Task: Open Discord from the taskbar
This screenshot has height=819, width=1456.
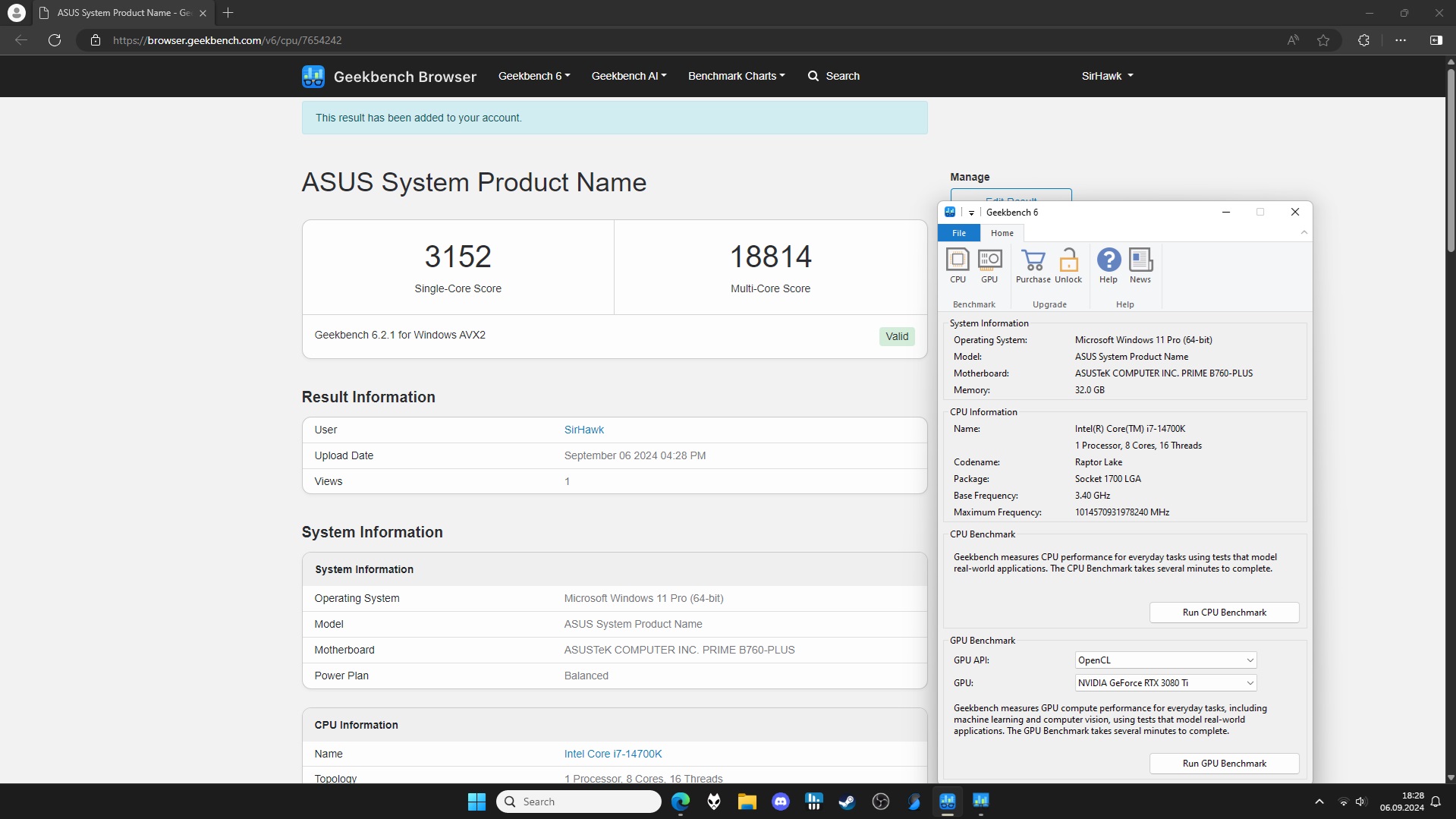Action: (781, 802)
